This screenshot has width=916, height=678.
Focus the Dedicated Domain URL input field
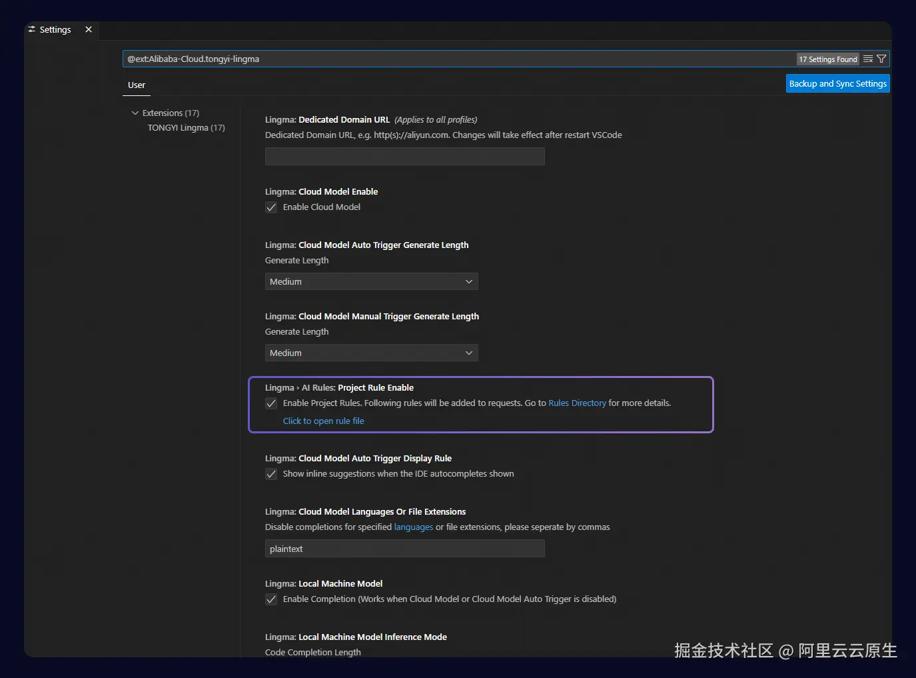405,157
